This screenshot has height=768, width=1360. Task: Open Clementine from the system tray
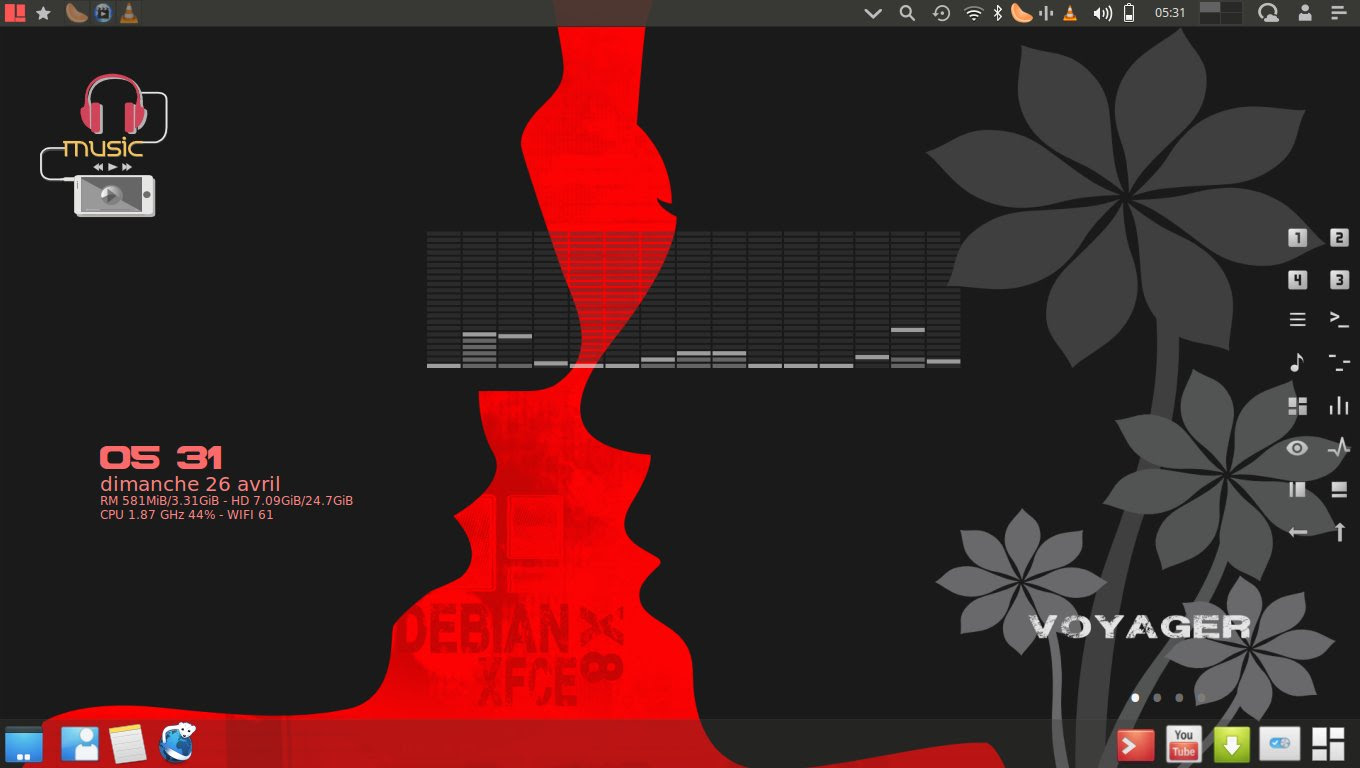click(x=1021, y=13)
